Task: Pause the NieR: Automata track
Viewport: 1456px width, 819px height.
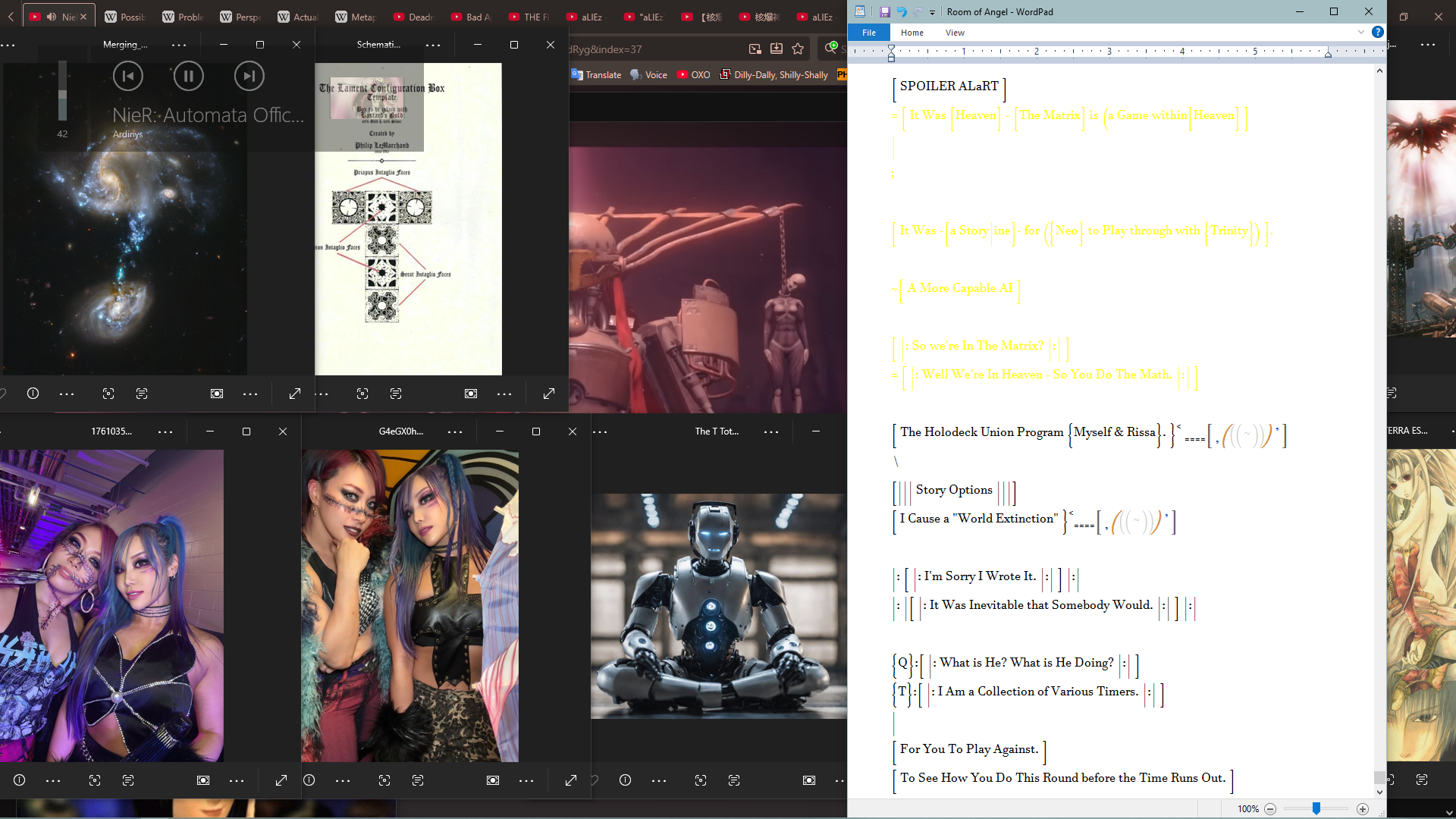Action: point(188,76)
